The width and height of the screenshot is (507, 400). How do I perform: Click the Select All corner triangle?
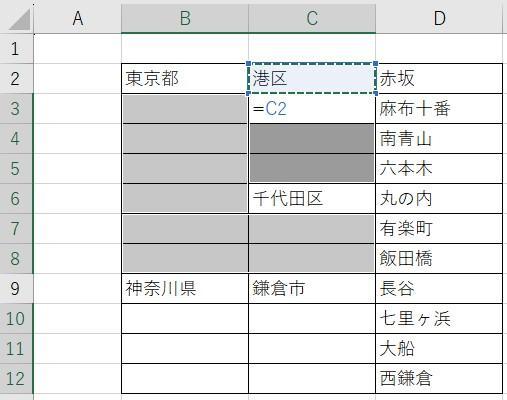coord(19,19)
